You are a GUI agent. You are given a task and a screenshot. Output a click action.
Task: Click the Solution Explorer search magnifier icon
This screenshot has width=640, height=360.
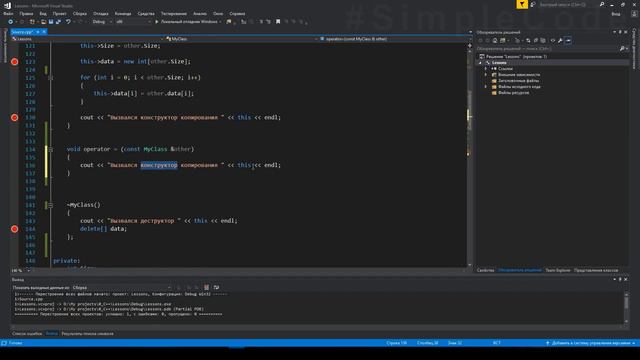coord(622,49)
